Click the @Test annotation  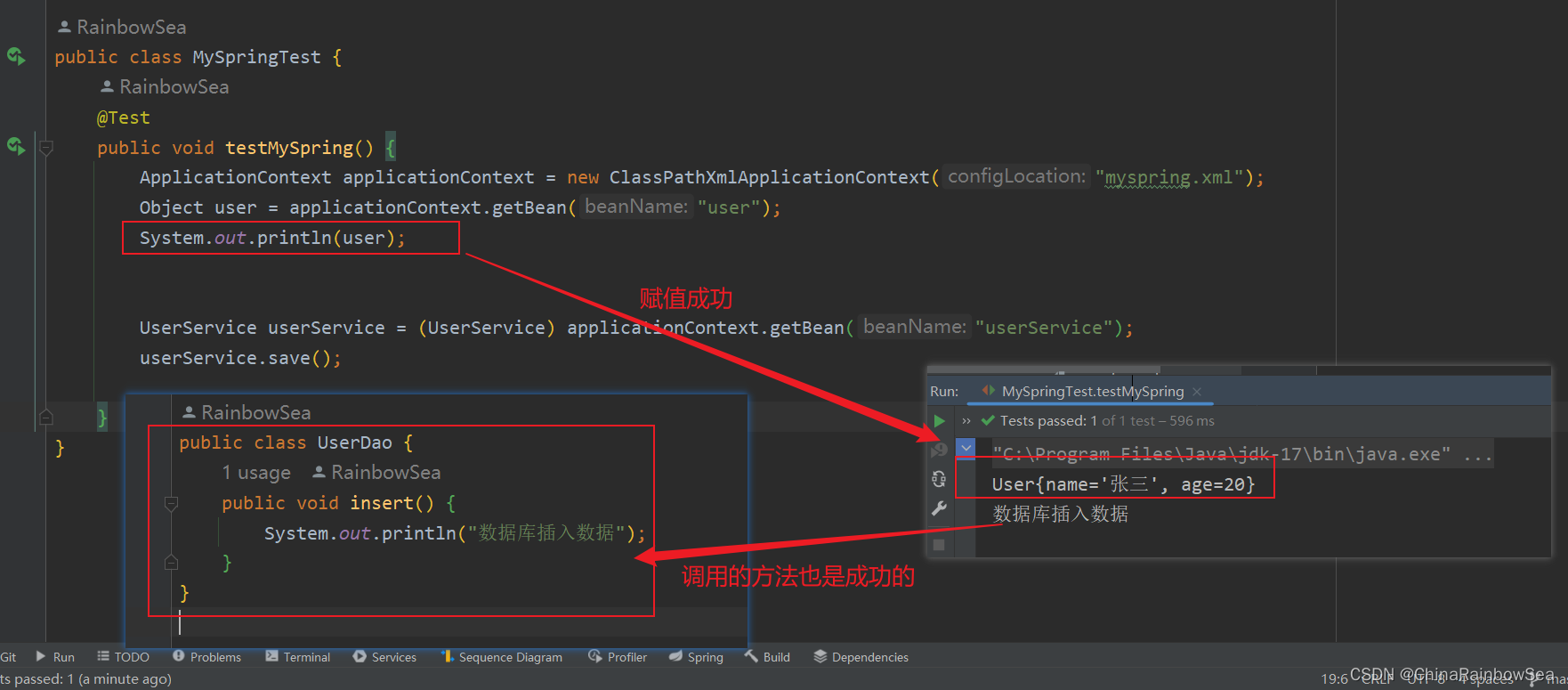tap(123, 118)
